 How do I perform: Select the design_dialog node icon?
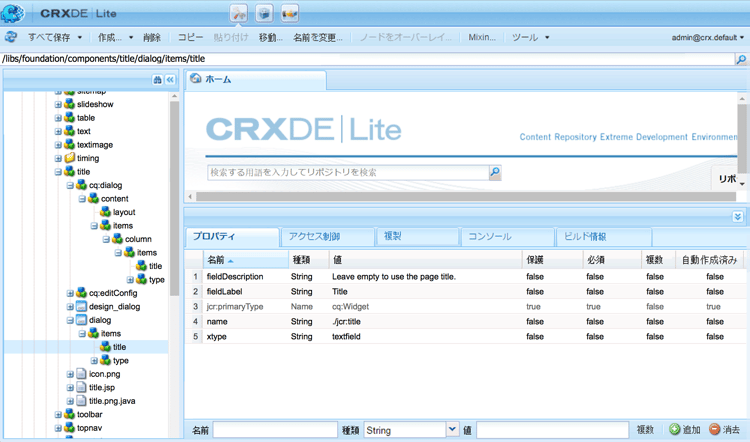[82, 307]
